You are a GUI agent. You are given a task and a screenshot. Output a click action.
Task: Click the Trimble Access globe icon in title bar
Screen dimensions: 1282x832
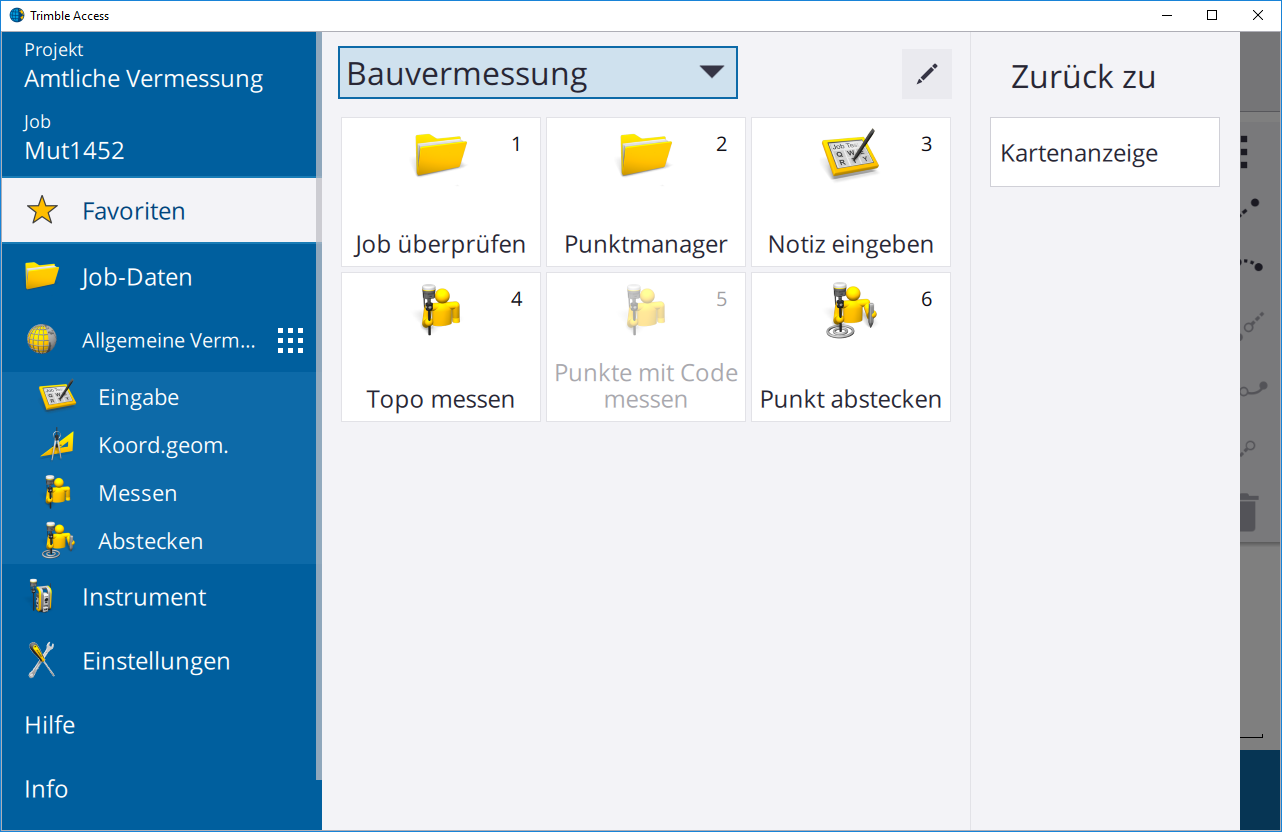click(16, 15)
